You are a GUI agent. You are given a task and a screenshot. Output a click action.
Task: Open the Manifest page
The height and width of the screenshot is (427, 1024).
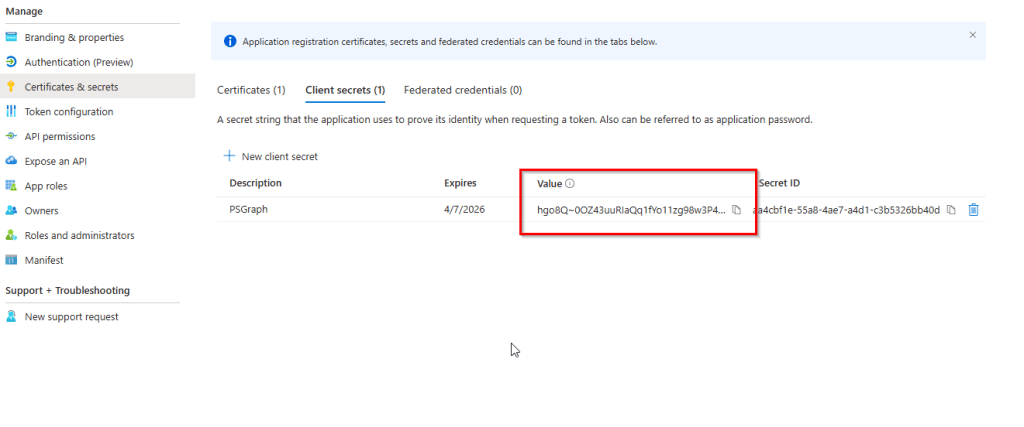[44, 260]
